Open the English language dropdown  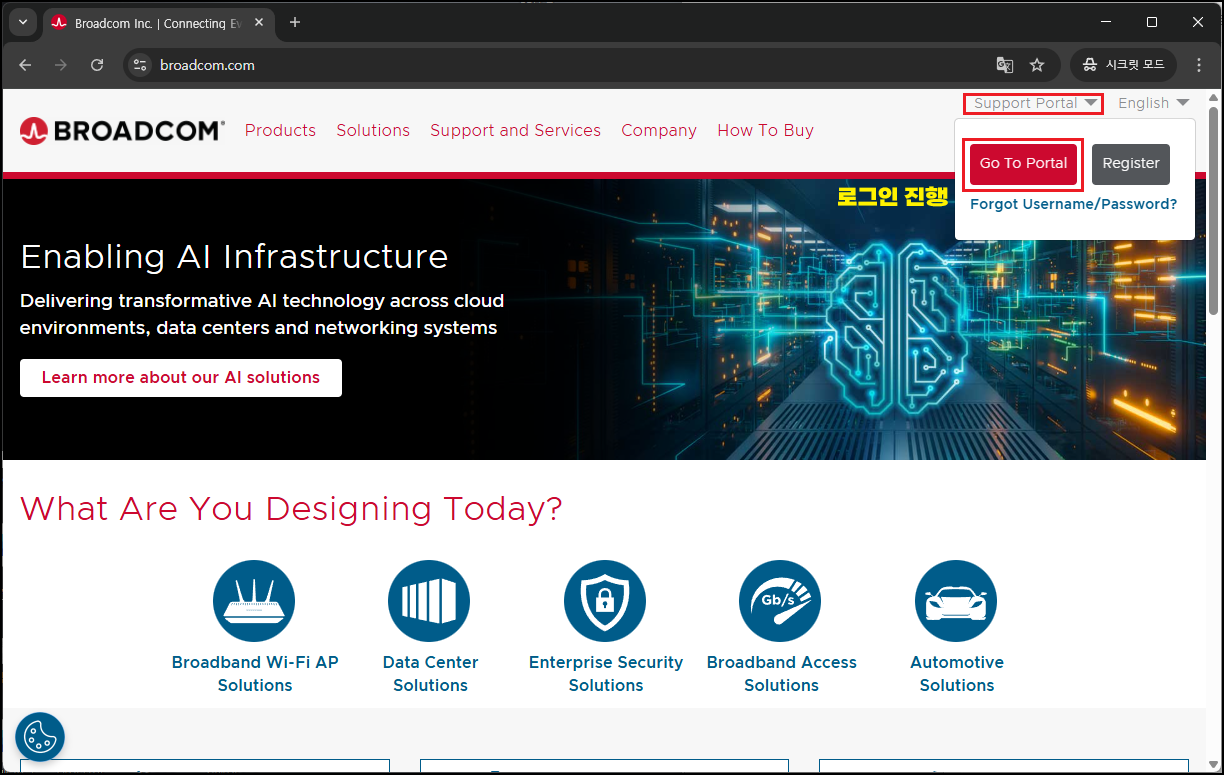[x=1153, y=103]
